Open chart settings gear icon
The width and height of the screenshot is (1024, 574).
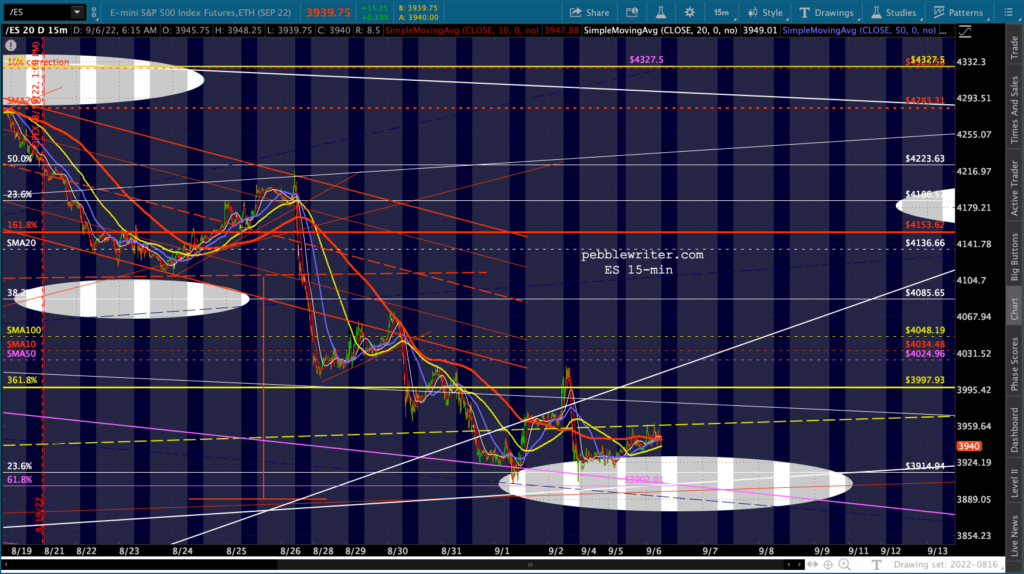689,13
